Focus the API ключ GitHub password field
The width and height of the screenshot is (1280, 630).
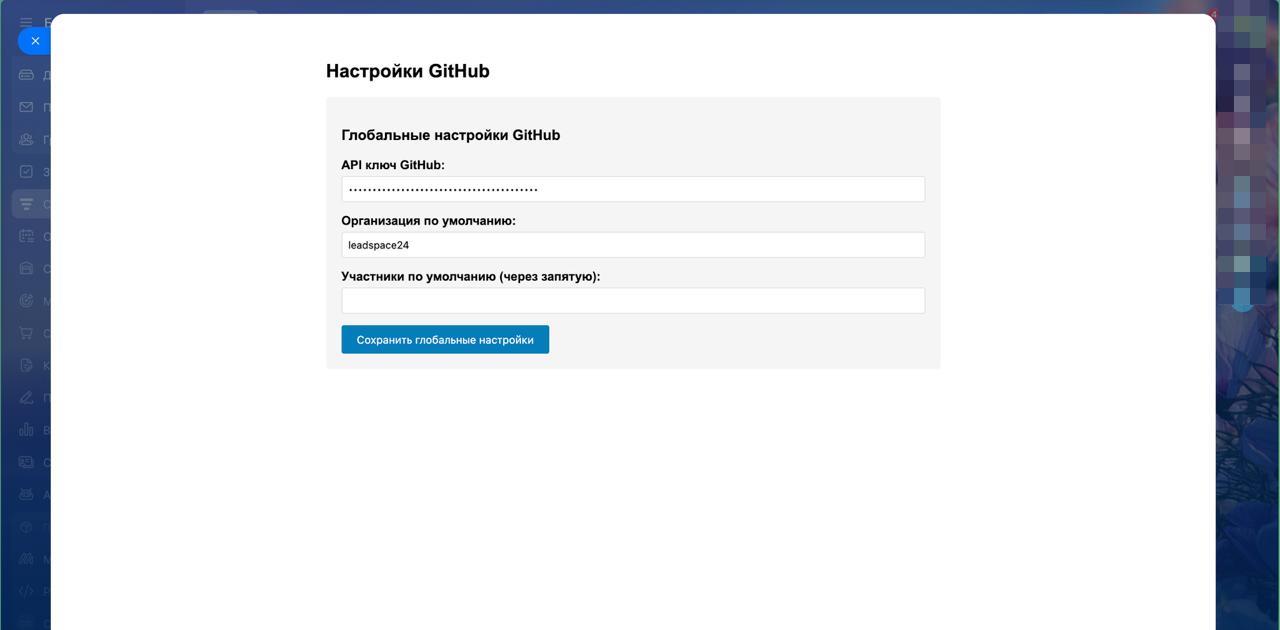[x=632, y=189]
